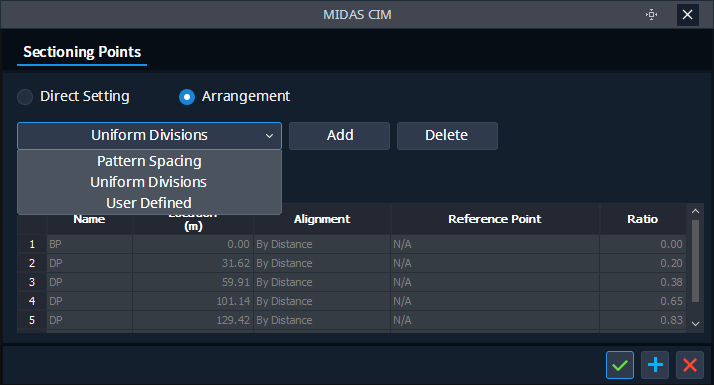Click By Distance cell in row 3
The height and width of the screenshot is (385, 714).
322,282
